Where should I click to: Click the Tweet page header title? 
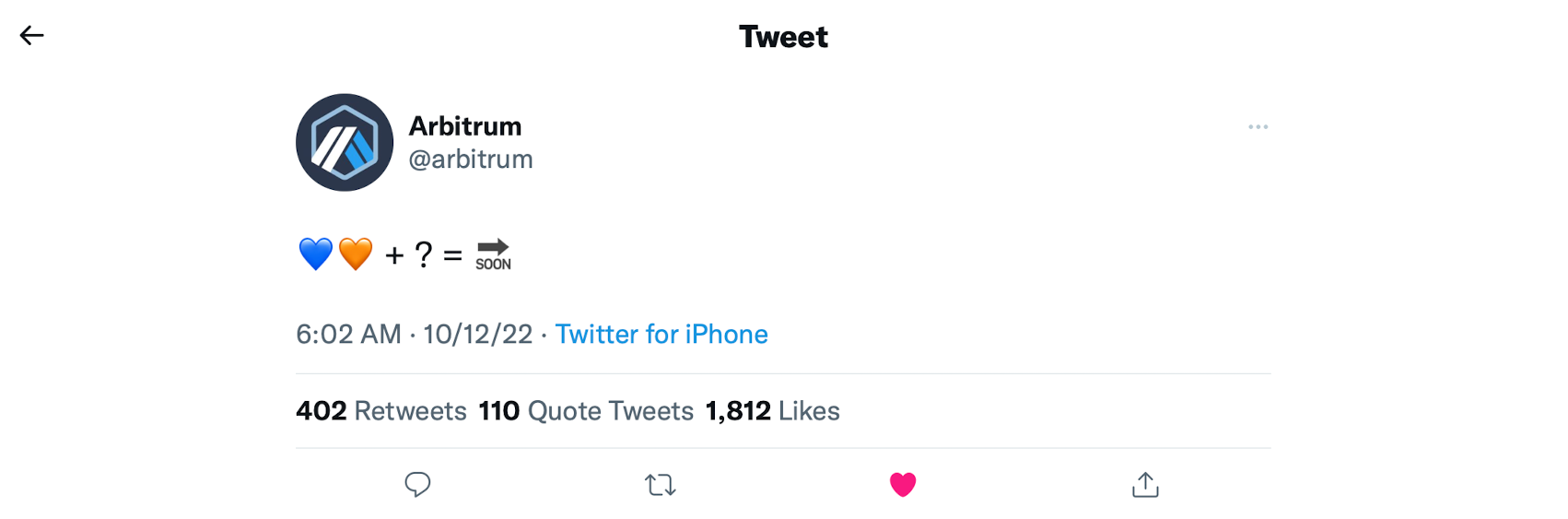pyautogui.click(x=784, y=37)
